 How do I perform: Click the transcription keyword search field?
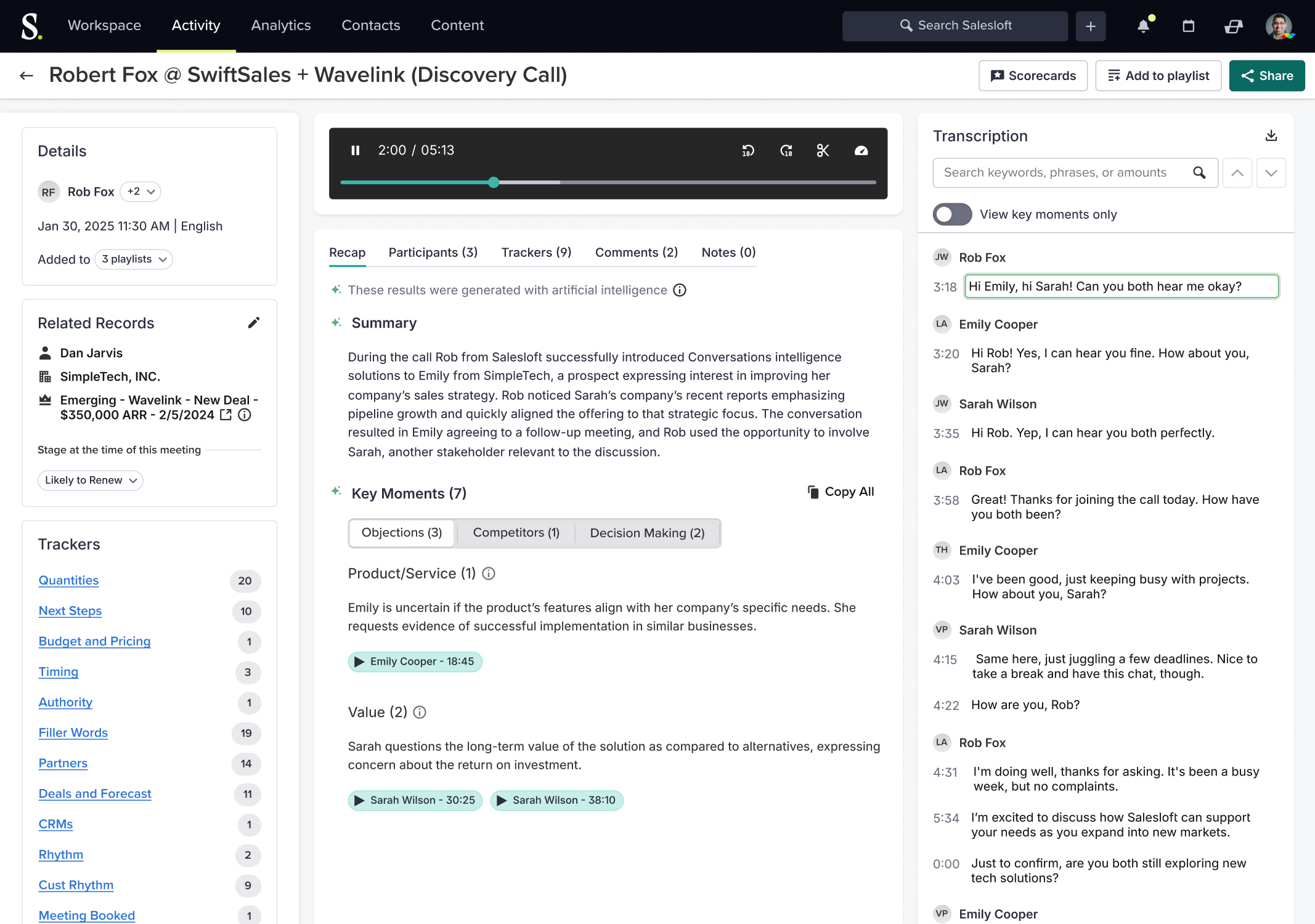coord(1075,173)
